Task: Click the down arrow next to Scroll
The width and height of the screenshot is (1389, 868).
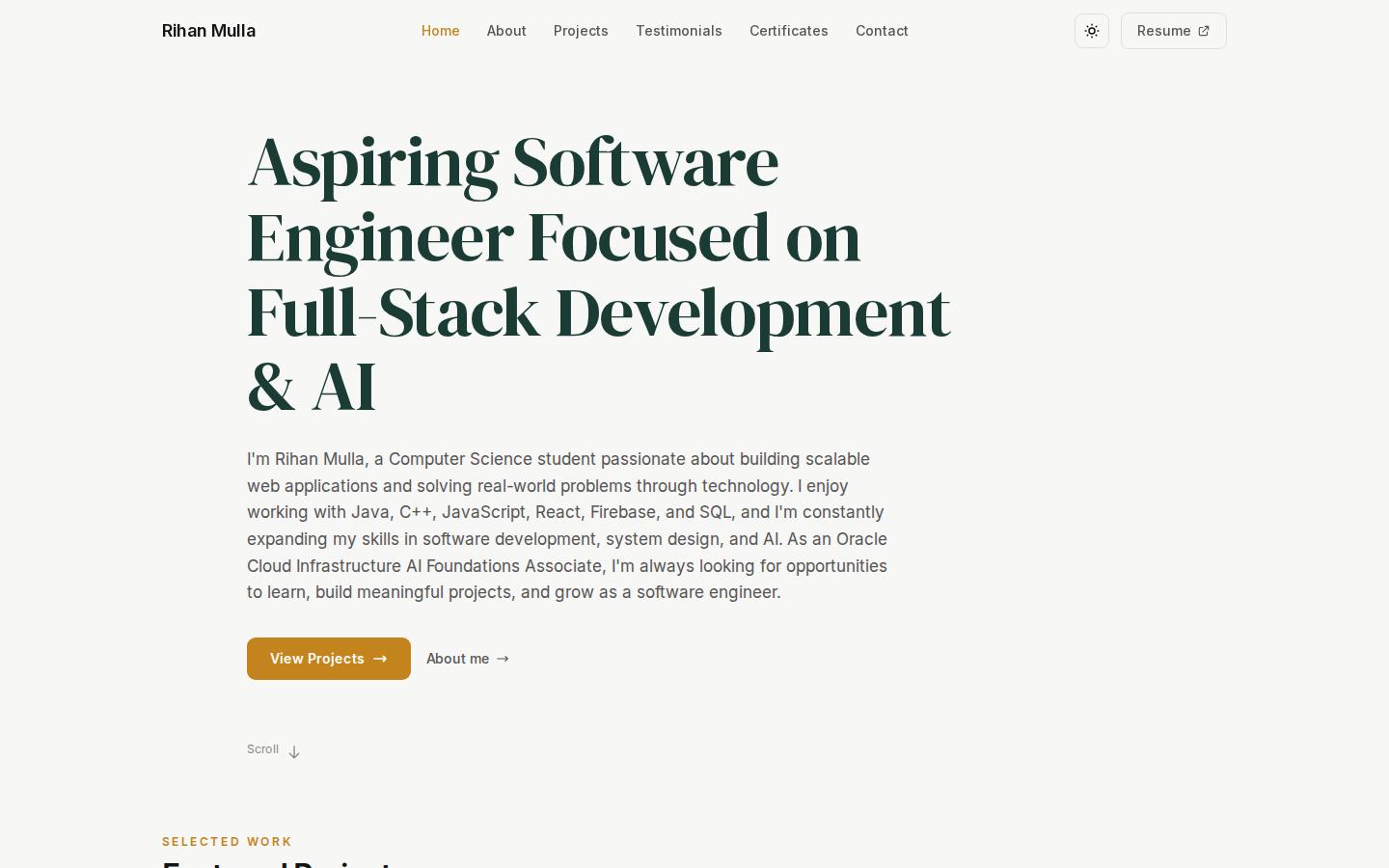Action: [x=294, y=752]
